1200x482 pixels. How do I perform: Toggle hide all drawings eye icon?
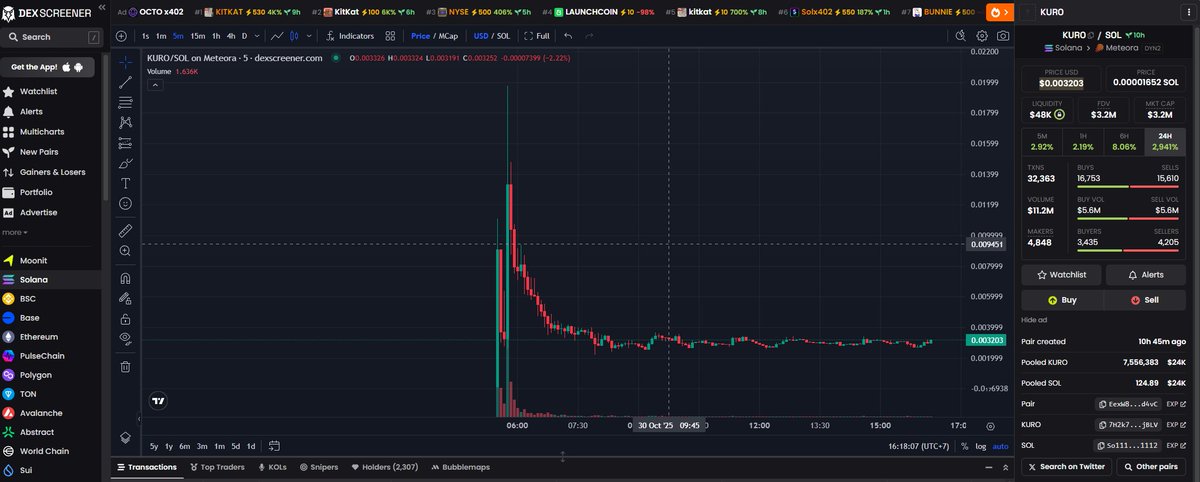pos(125,339)
